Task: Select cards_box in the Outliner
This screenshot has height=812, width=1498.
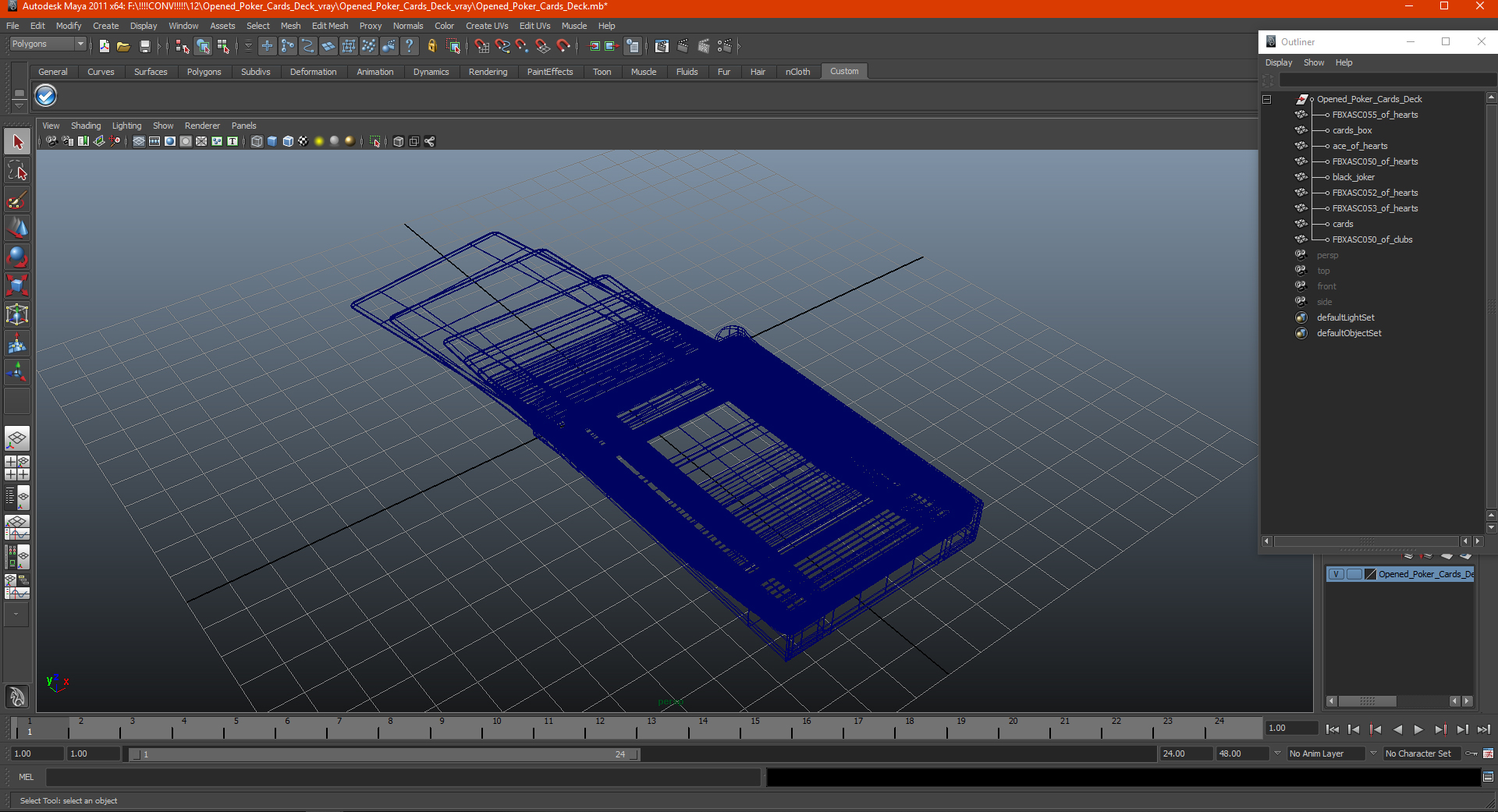Action: tap(1352, 130)
